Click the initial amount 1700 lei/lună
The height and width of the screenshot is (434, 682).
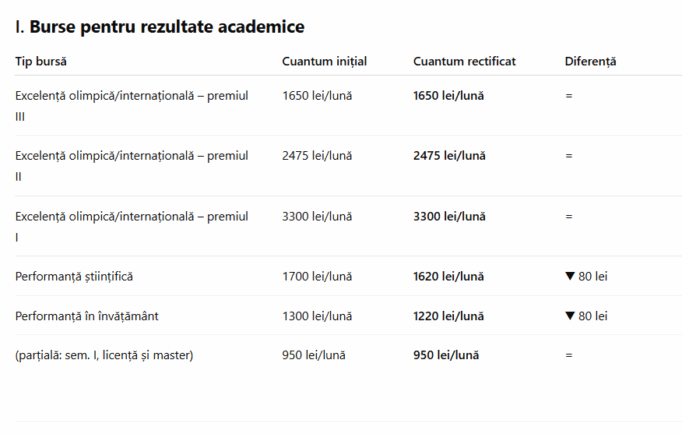pos(317,277)
